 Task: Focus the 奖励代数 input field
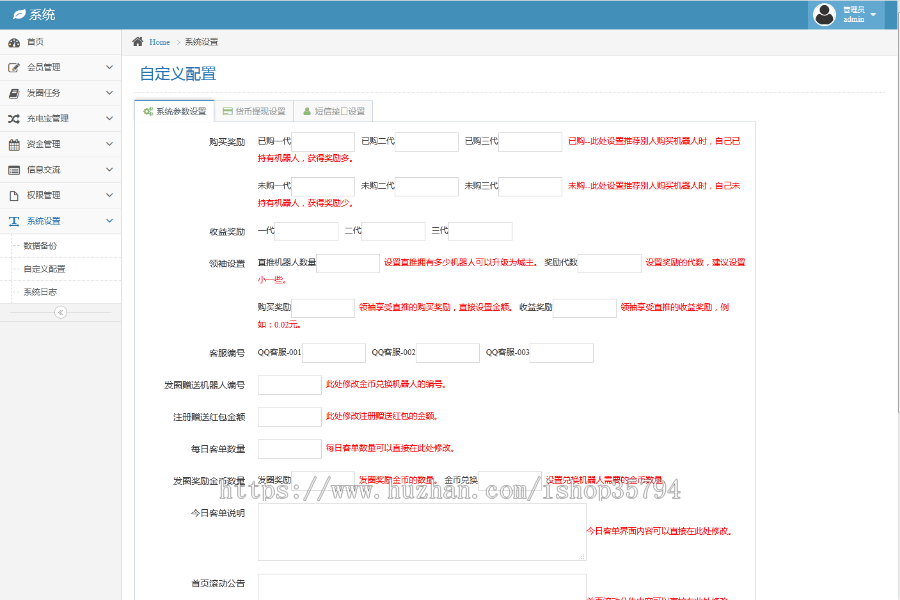(x=610, y=264)
